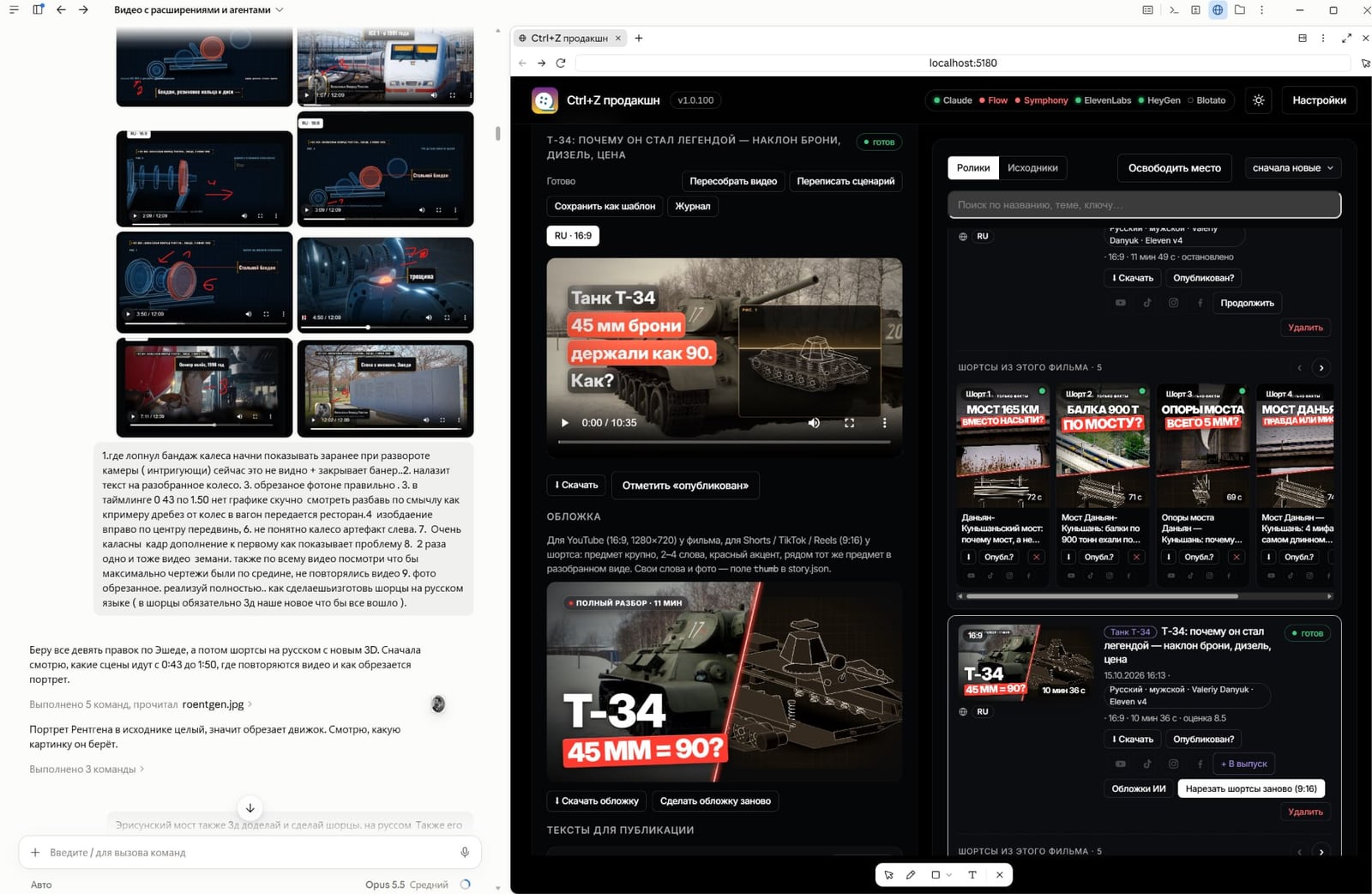
Task: Play the T-34 video preview
Action: (x=564, y=423)
